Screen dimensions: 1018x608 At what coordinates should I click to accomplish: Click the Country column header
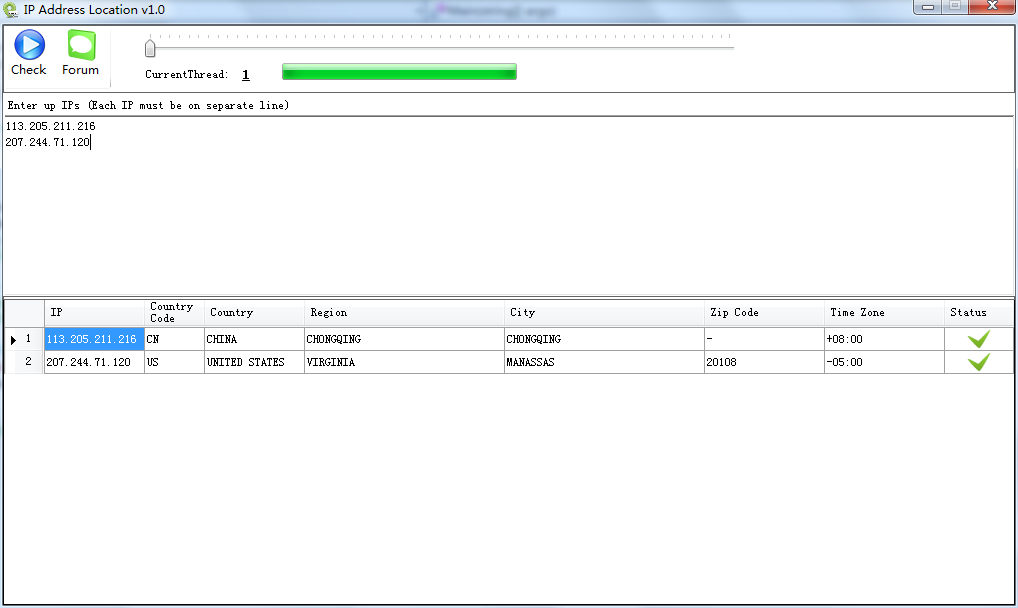coord(254,313)
